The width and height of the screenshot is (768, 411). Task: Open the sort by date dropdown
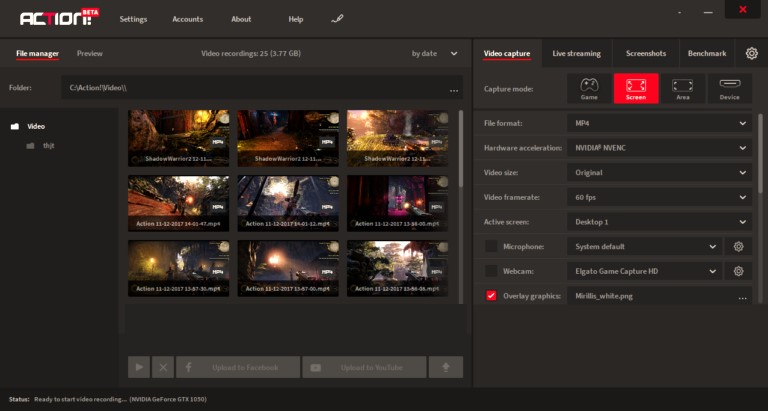434,53
